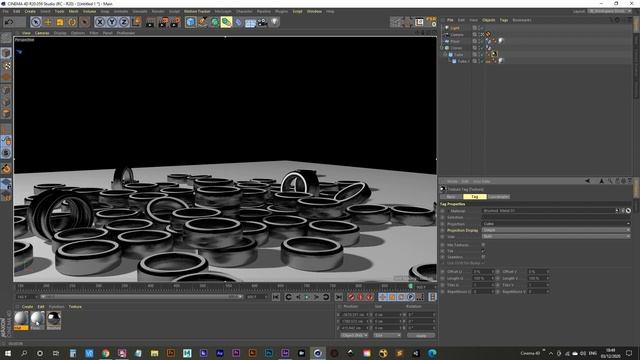Open the Projection dropdown showing Cubic
This screenshot has width=640, height=360.
(x=556, y=224)
